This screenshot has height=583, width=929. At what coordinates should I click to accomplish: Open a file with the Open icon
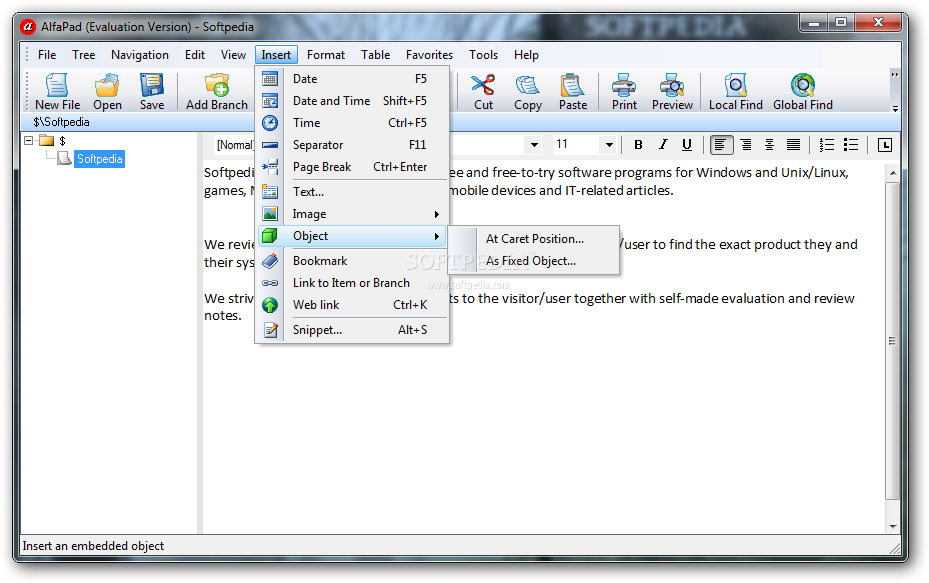[107, 91]
